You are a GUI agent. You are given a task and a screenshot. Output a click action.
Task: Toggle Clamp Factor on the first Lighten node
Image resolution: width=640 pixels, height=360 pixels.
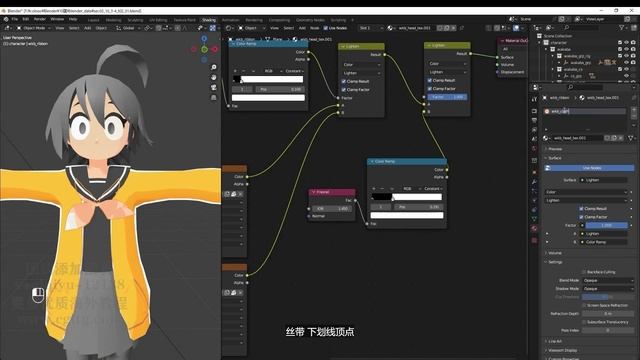[x=344, y=89]
